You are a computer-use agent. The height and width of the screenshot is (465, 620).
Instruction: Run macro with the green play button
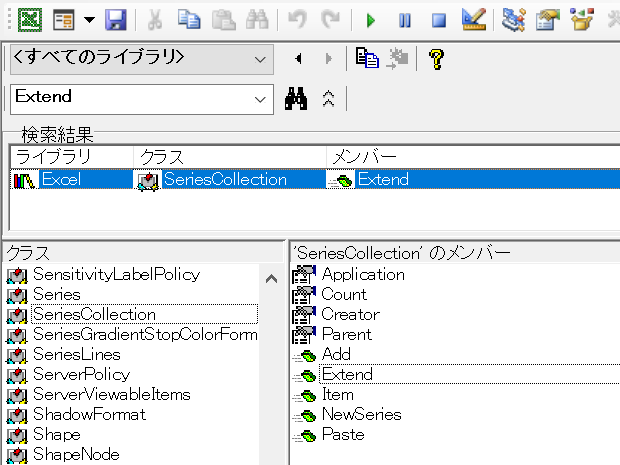click(372, 19)
